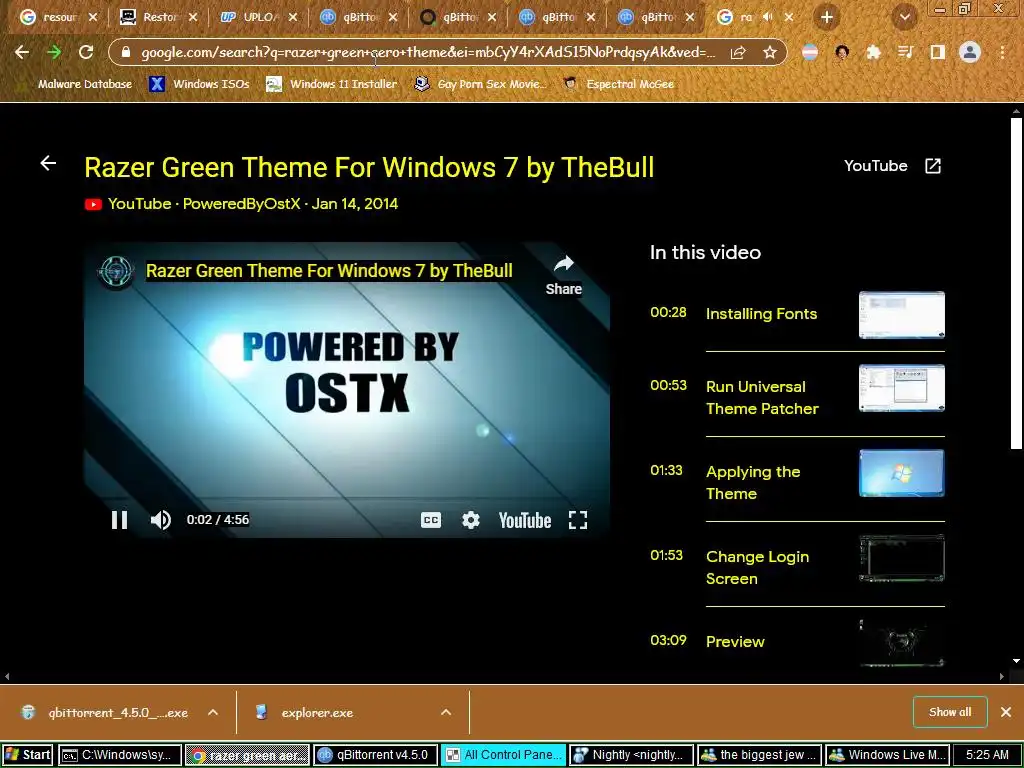Open the explorer.exe downloaded file
The image size is (1024, 768).
(x=317, y=712)
